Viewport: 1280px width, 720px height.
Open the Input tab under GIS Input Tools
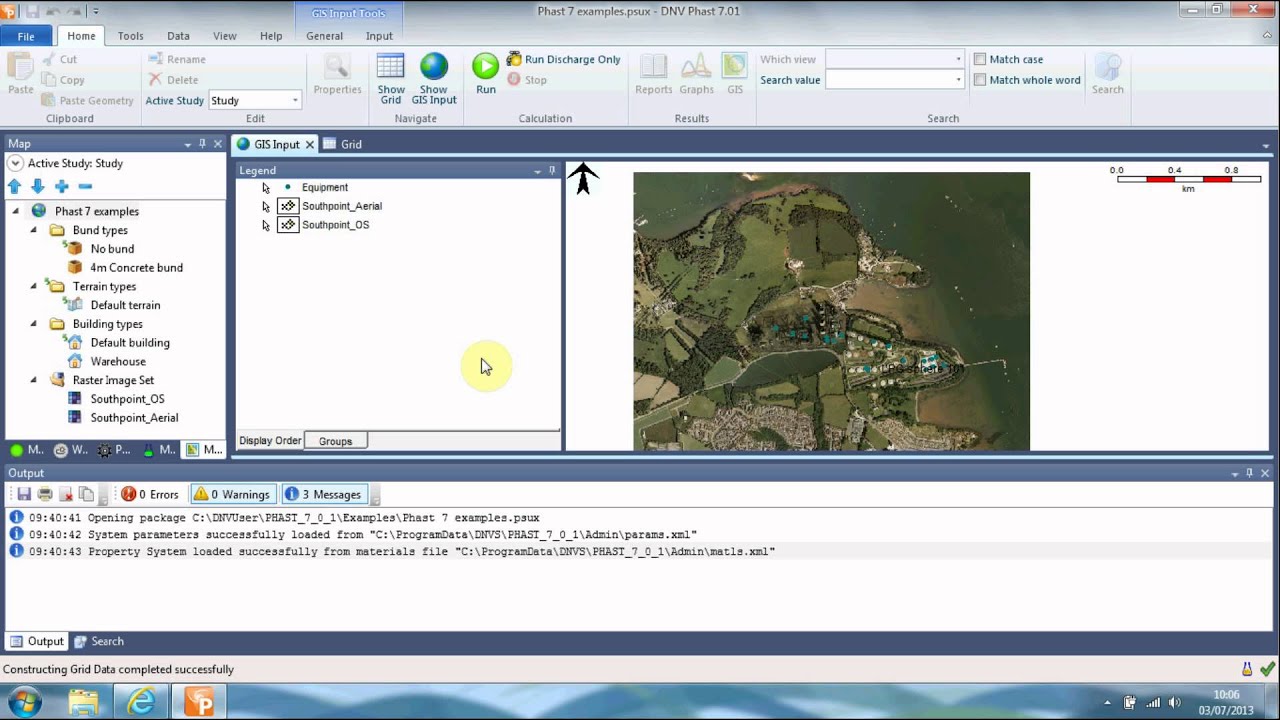coord(379,36)
